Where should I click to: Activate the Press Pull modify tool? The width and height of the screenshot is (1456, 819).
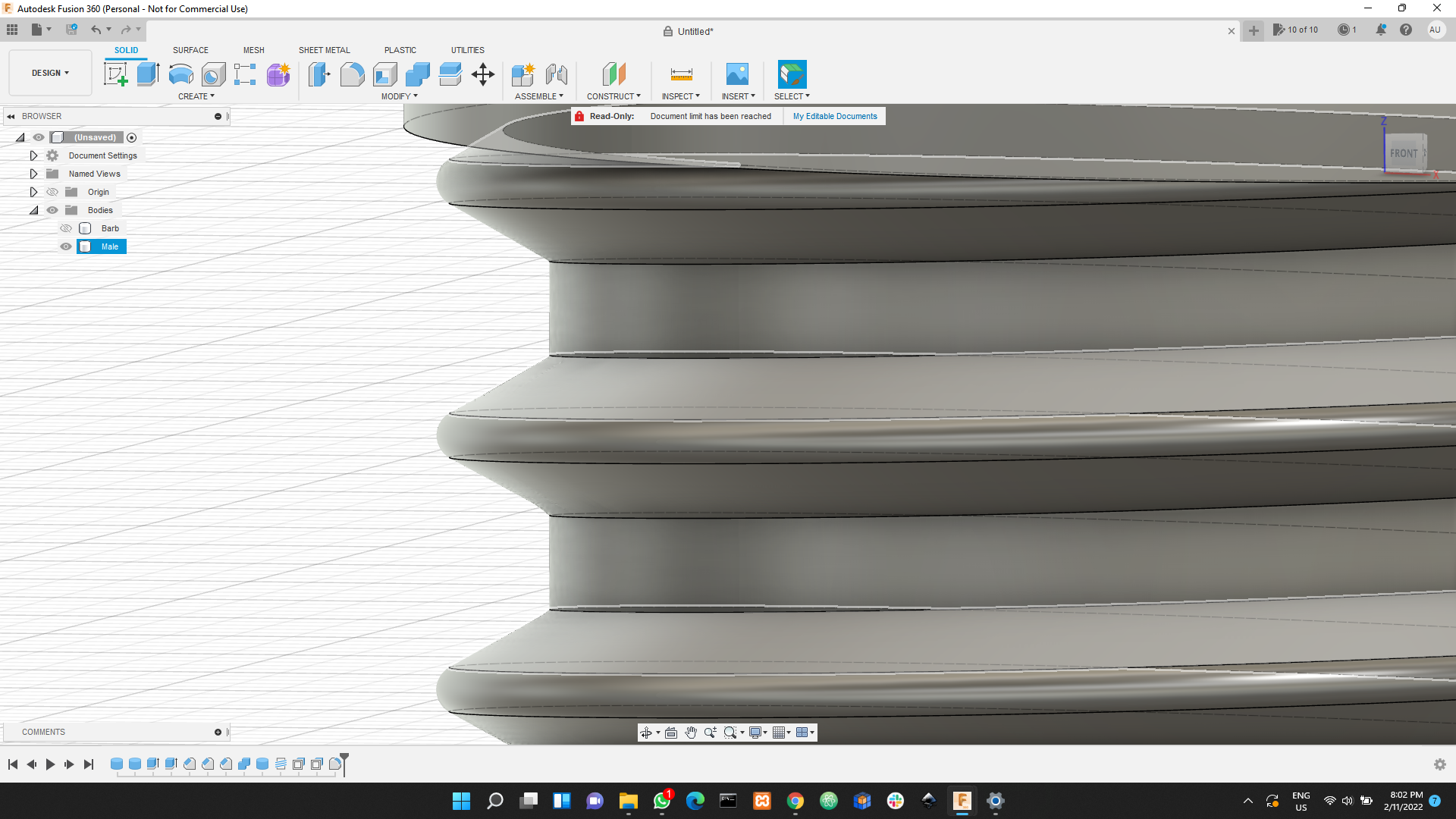click(319, 74)
